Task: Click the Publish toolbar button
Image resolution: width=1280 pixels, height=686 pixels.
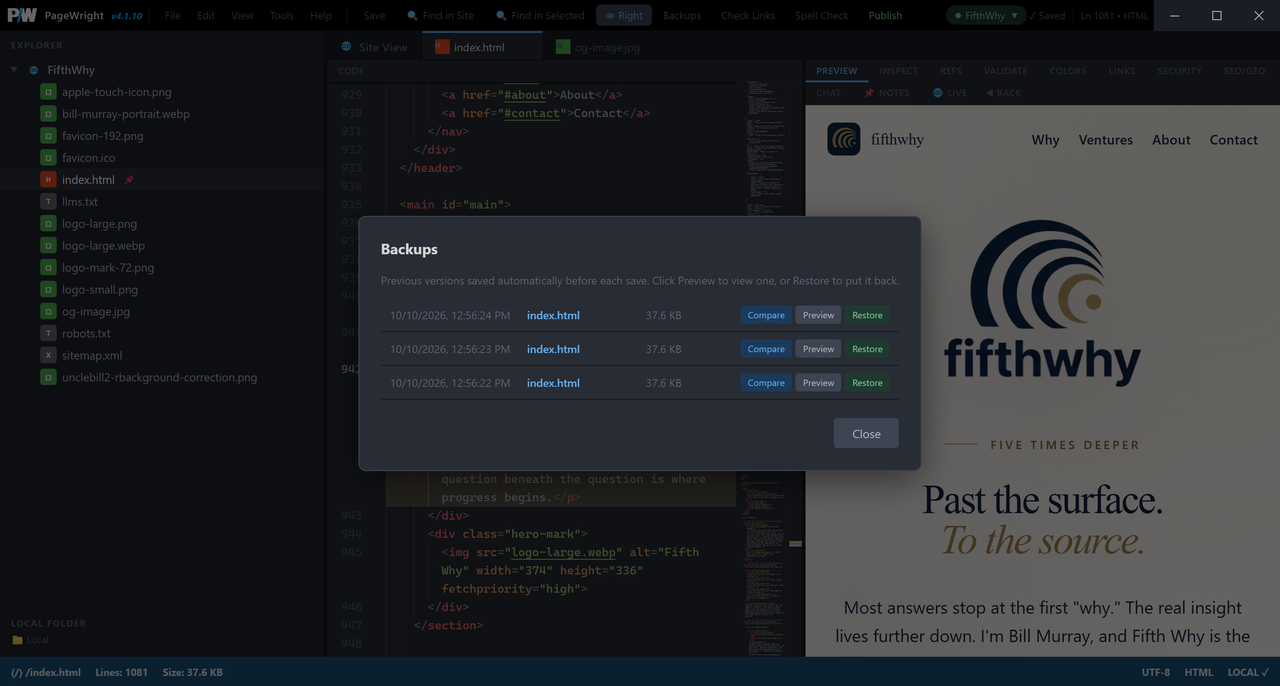Action: click(x=885, y=16)
